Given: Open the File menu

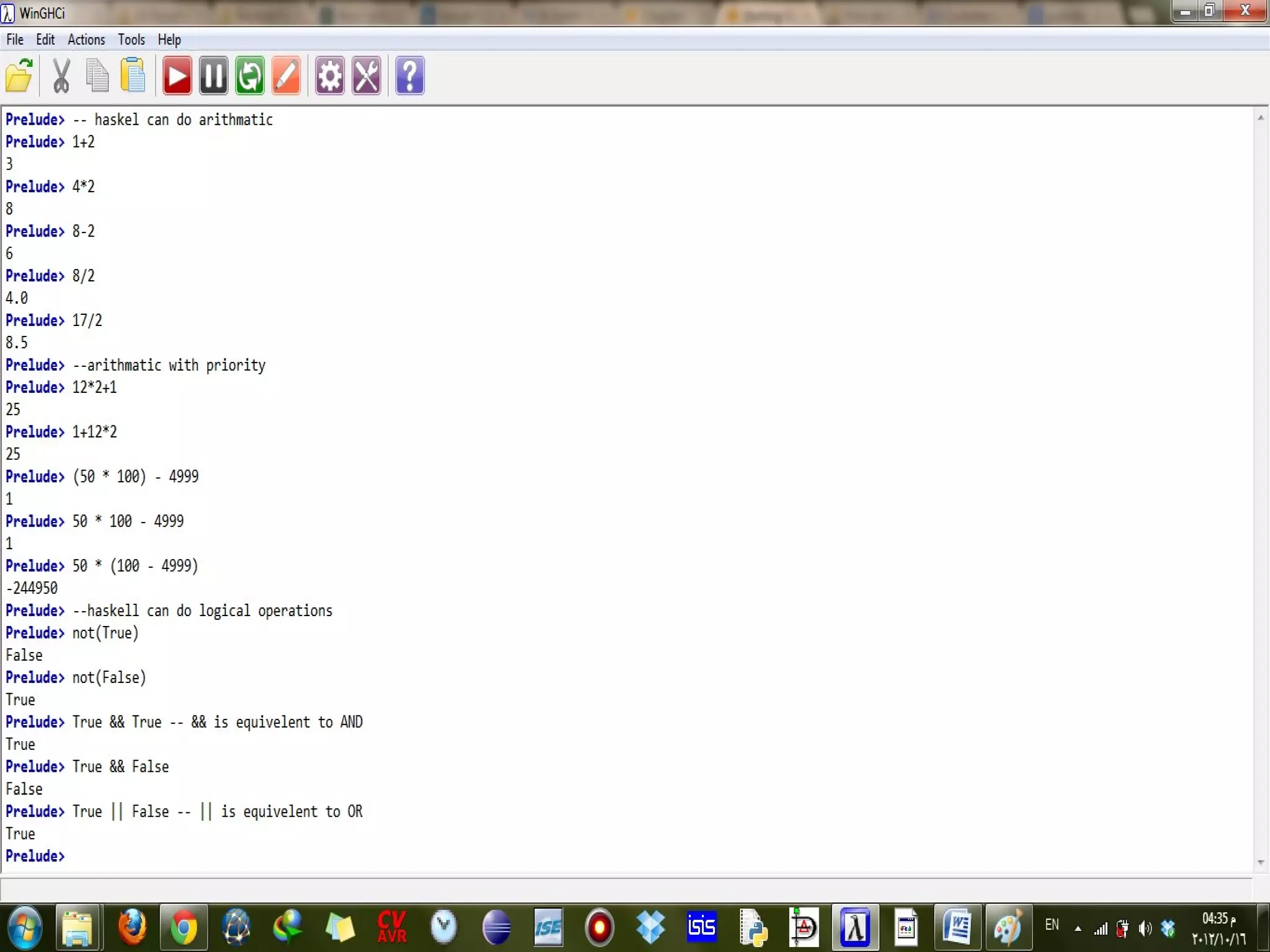Looking at the screenshot, I should point(15,40).
